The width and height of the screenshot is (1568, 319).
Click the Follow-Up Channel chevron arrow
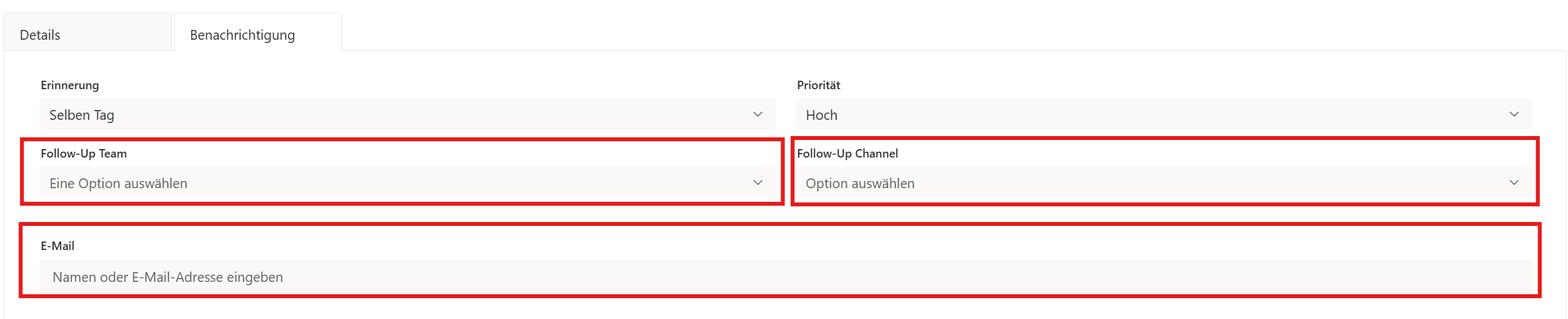1514,183
